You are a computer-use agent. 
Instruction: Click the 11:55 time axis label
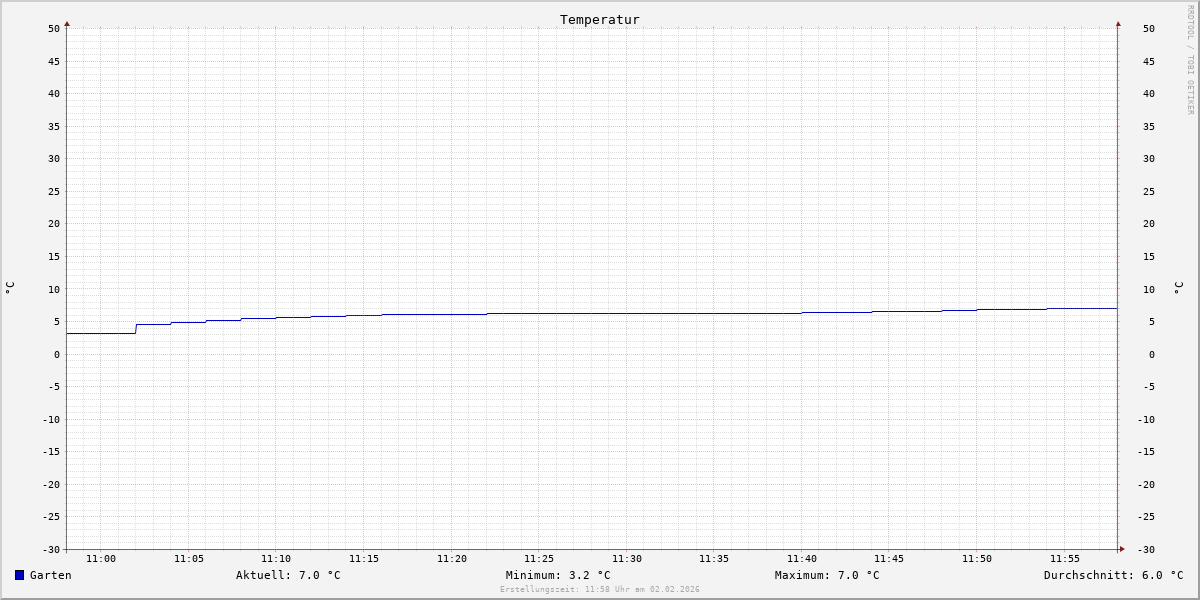pos(1065,559)
